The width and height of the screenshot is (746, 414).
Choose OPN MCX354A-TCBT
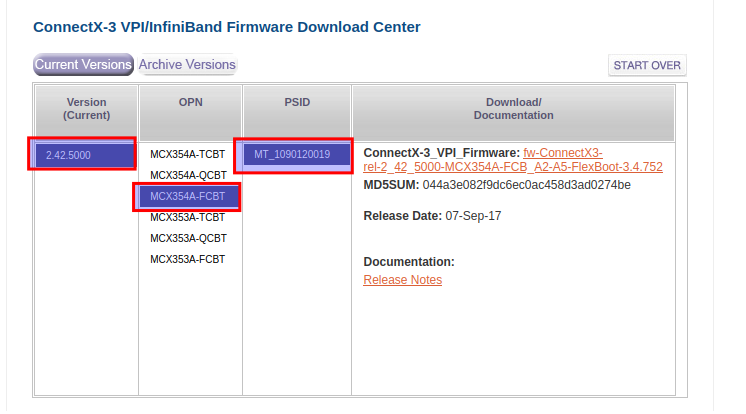pyautogui.click(x=188, y=155)
